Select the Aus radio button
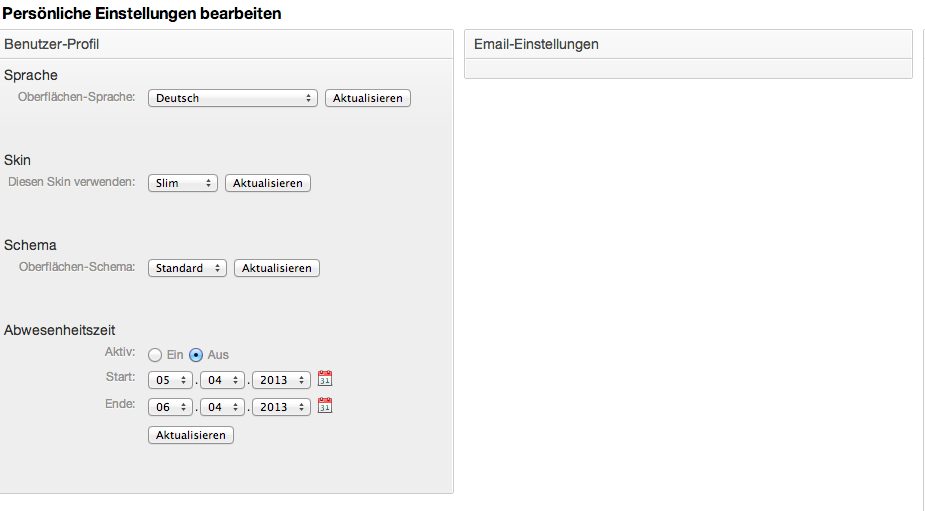 coord(196,355)
